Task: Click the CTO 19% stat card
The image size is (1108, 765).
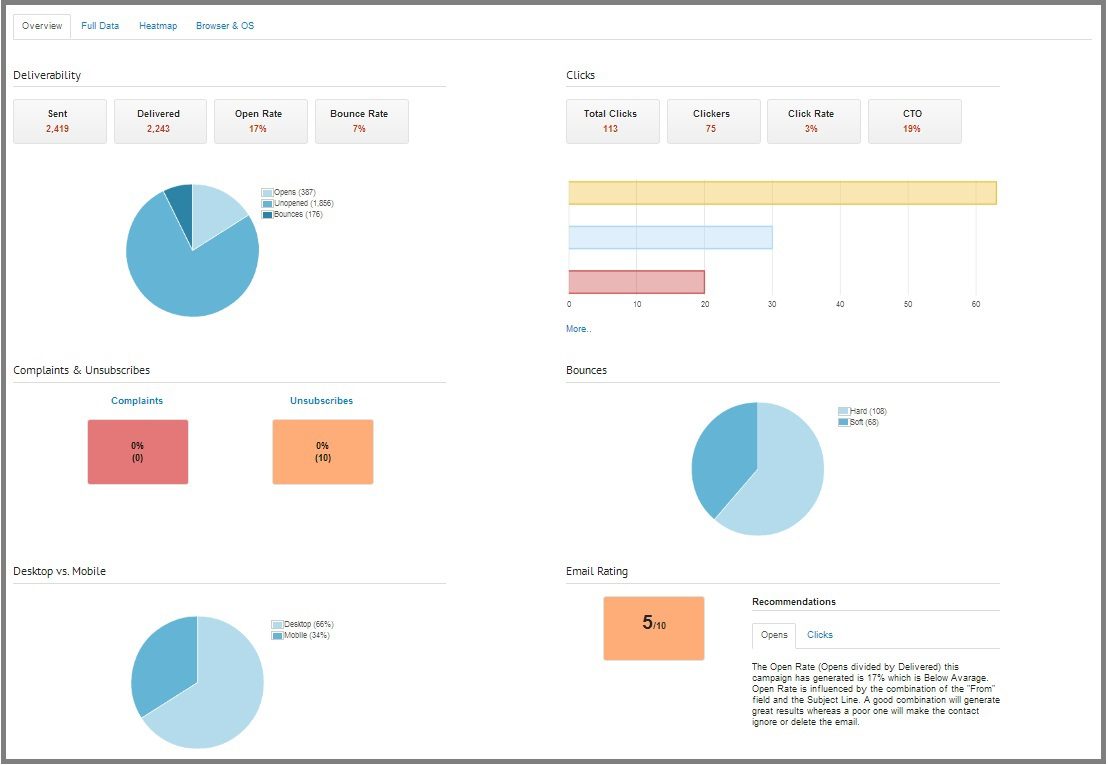Action: (914, 120)
